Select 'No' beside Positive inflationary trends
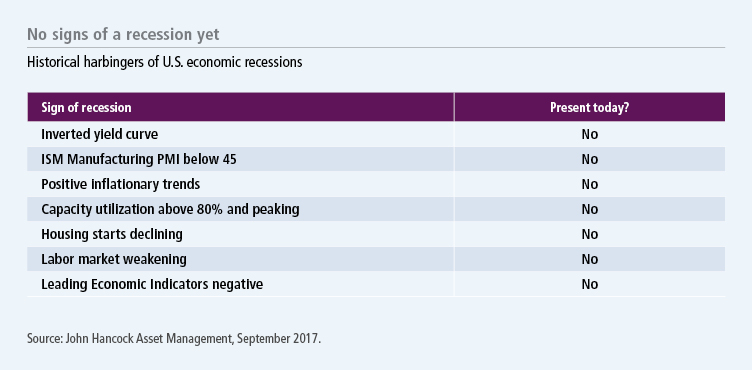 pos(589,184)
